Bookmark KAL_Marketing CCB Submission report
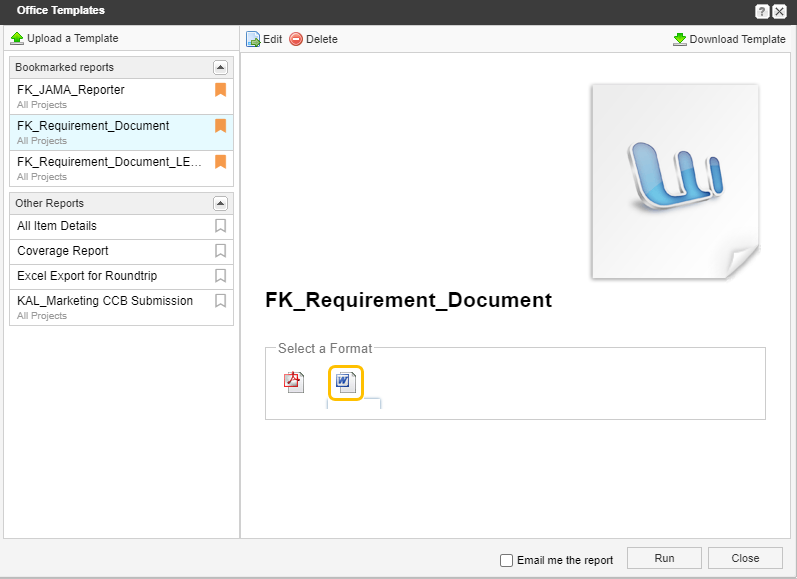Screen dimensions: 797x579 click(x=220, y=300)
